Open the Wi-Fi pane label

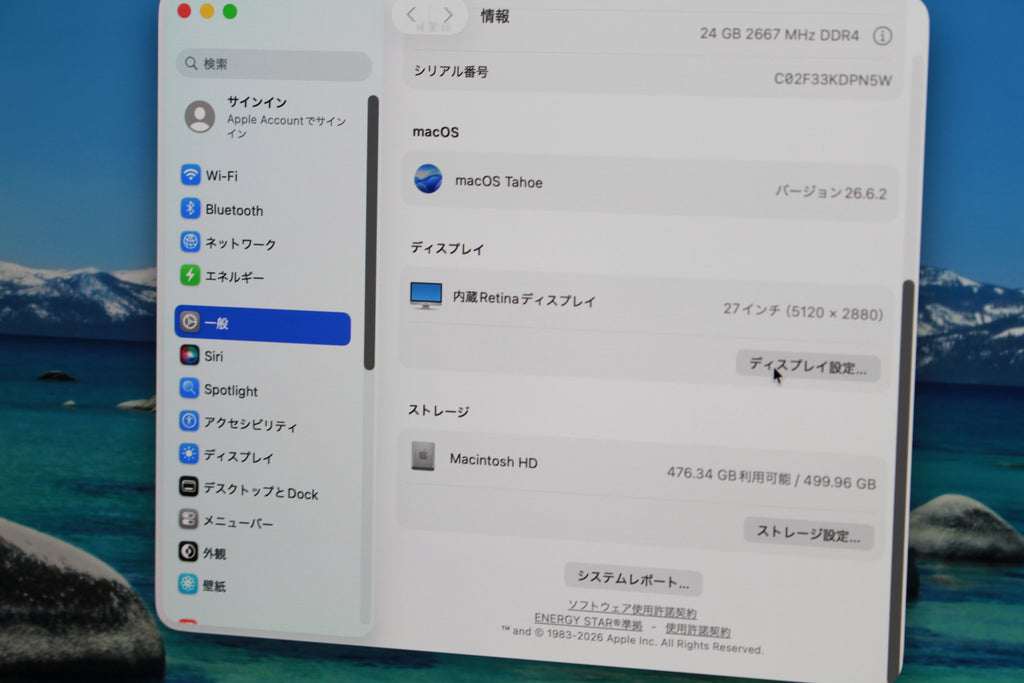click(222, 176)
